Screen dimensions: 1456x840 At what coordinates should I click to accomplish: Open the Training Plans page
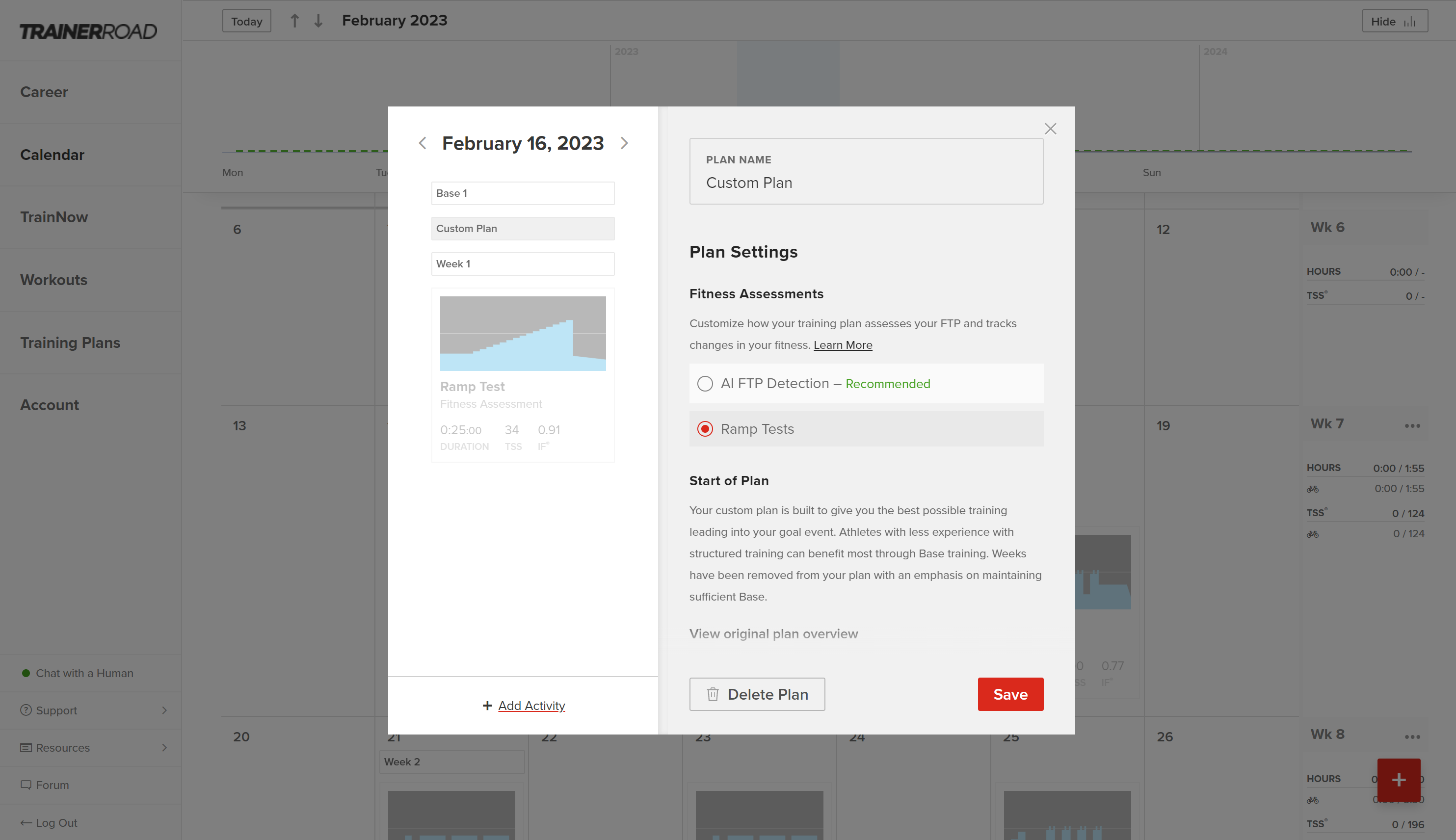[x=70, y=342]
